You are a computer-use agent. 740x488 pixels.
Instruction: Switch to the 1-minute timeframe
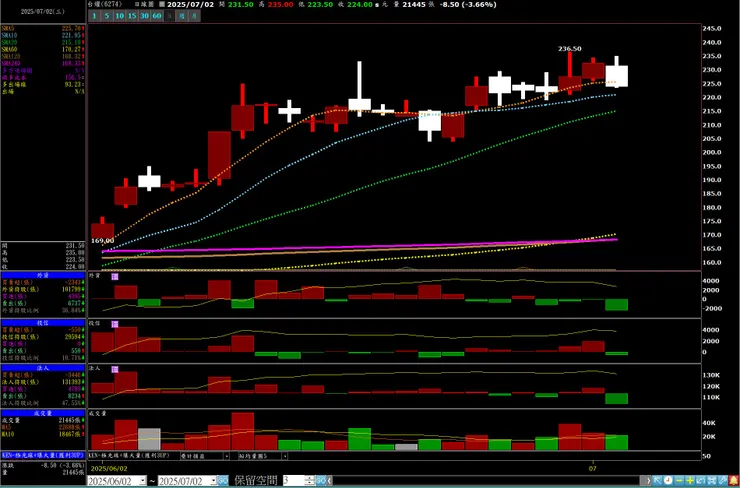click(94, 16)
